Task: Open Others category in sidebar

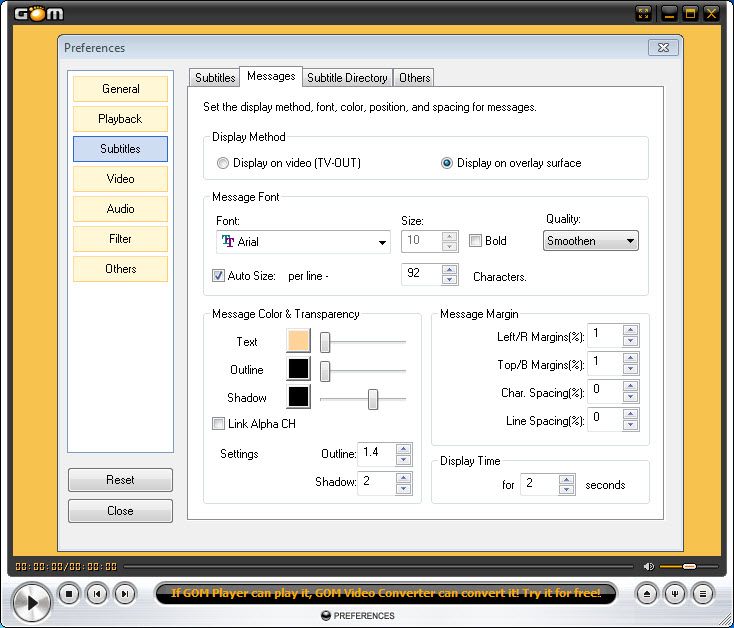Action: pos(120,269)
